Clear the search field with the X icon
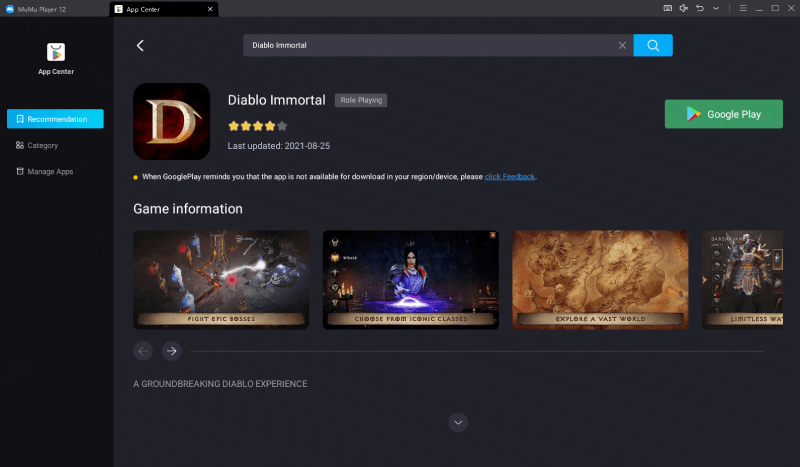 coord(622,45)
